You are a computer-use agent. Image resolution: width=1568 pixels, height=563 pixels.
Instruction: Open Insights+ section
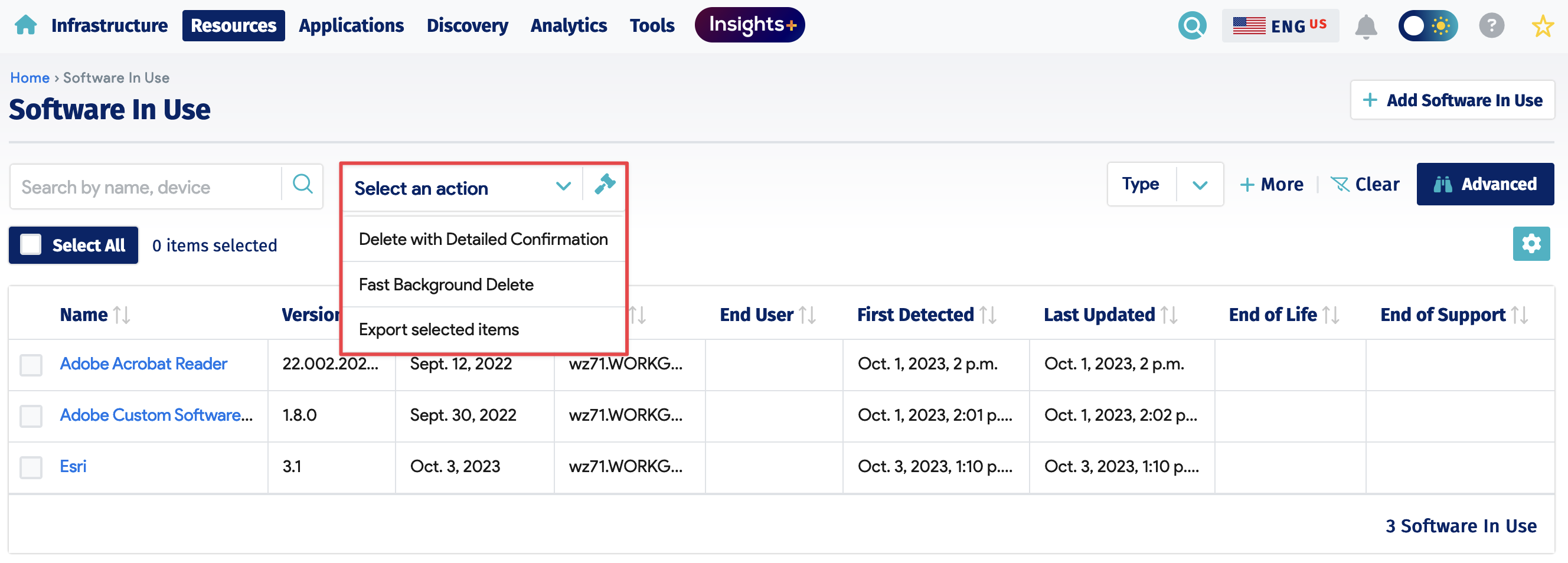point(749,25)
